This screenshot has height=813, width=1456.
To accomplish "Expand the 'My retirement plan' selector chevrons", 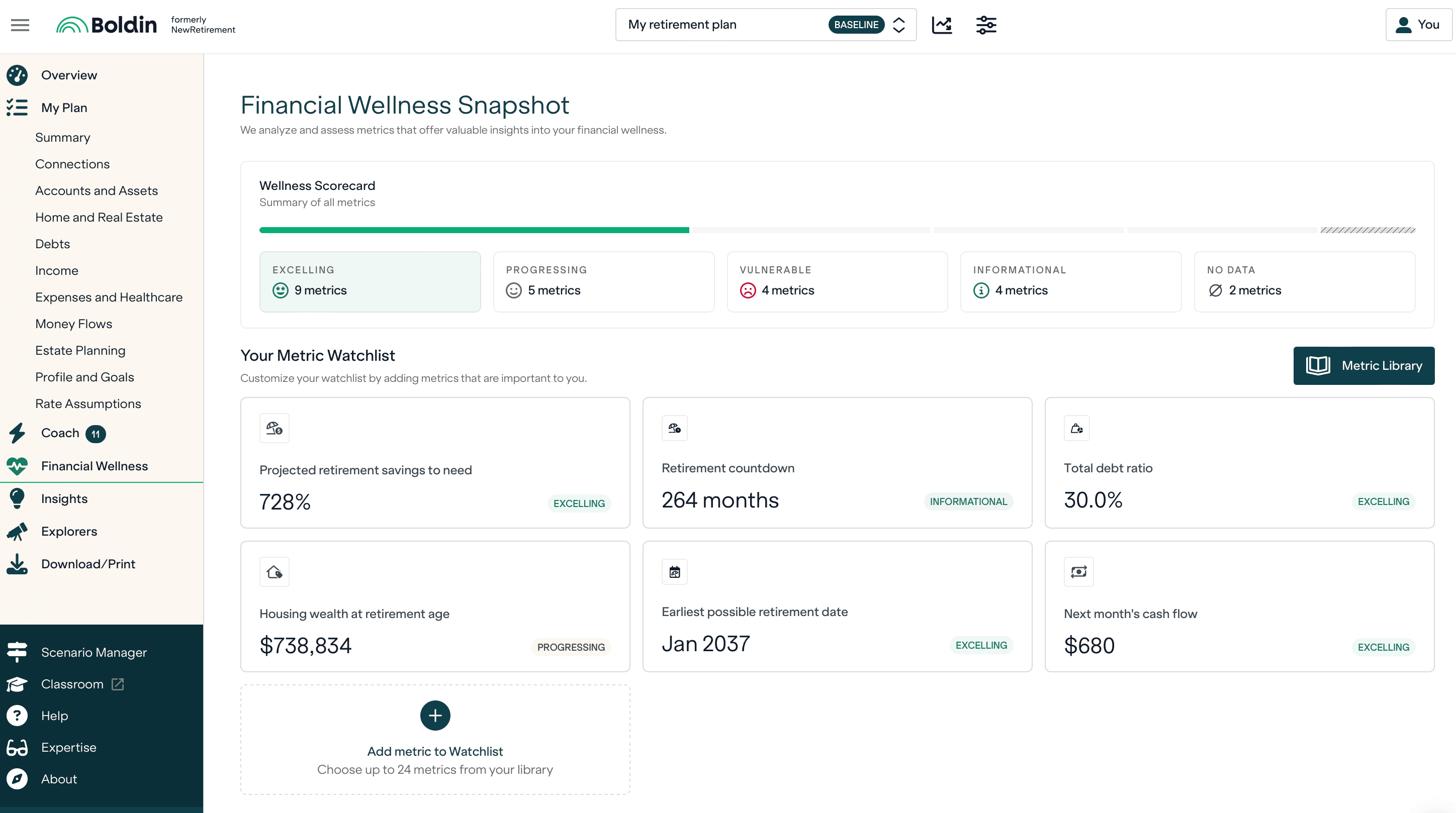I will 899,24.
